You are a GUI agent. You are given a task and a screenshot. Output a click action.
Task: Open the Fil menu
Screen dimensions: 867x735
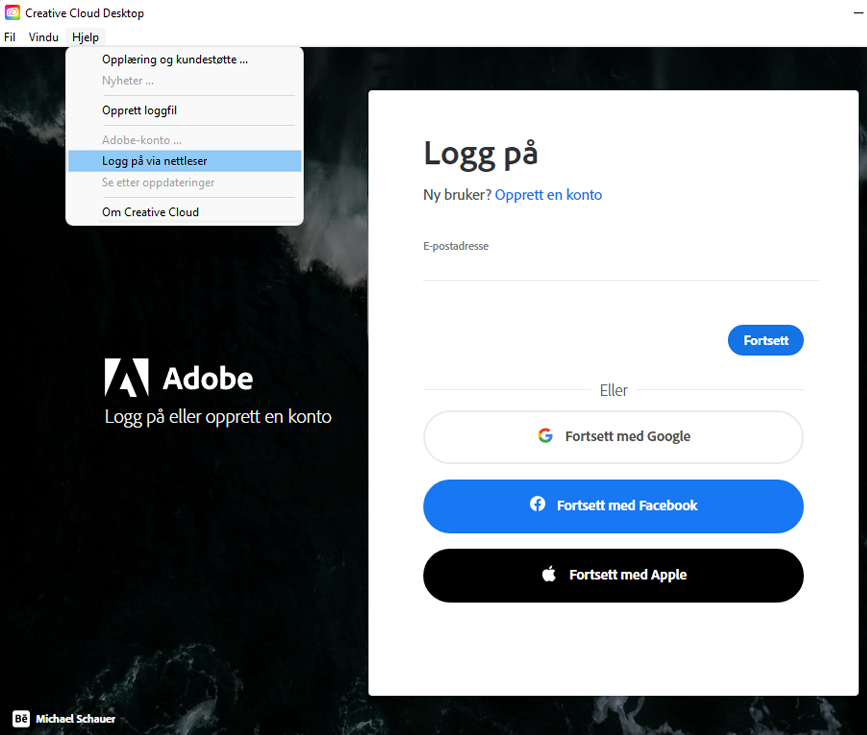tap(10, 37)
